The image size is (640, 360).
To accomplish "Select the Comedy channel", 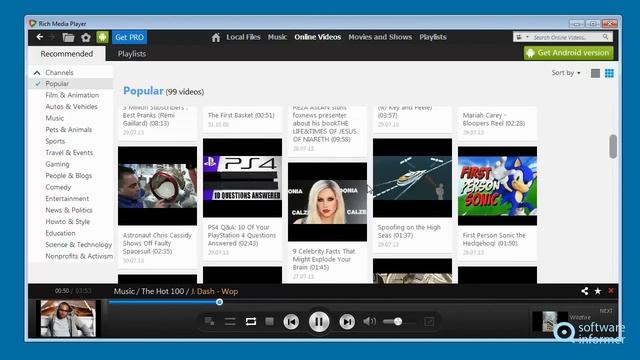I will coord(58,187).
